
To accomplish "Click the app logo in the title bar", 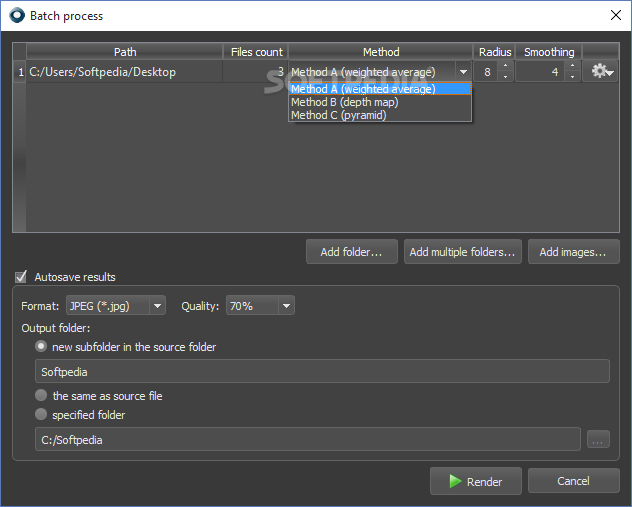I will point(17,16).
